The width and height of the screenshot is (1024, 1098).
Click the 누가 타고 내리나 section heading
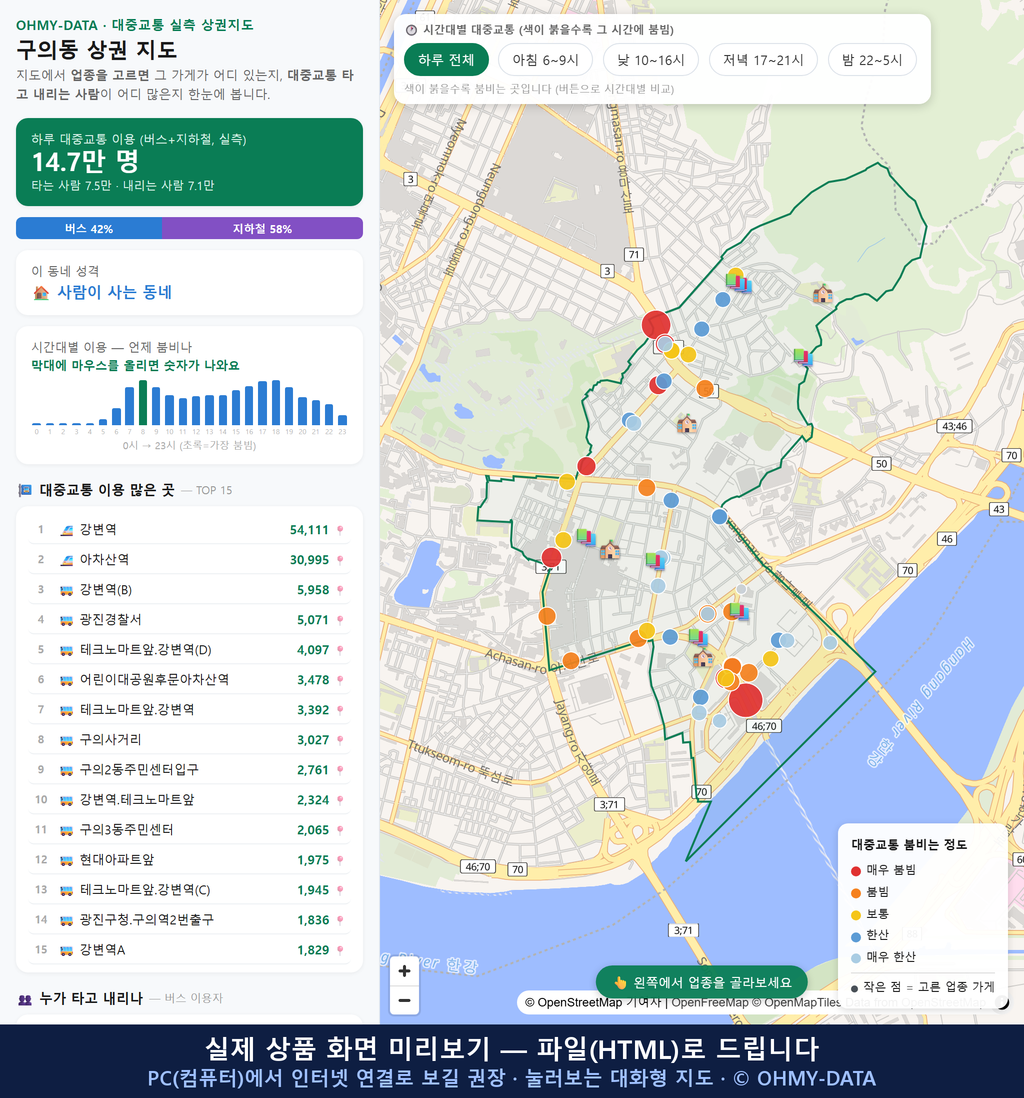(91, 999)
